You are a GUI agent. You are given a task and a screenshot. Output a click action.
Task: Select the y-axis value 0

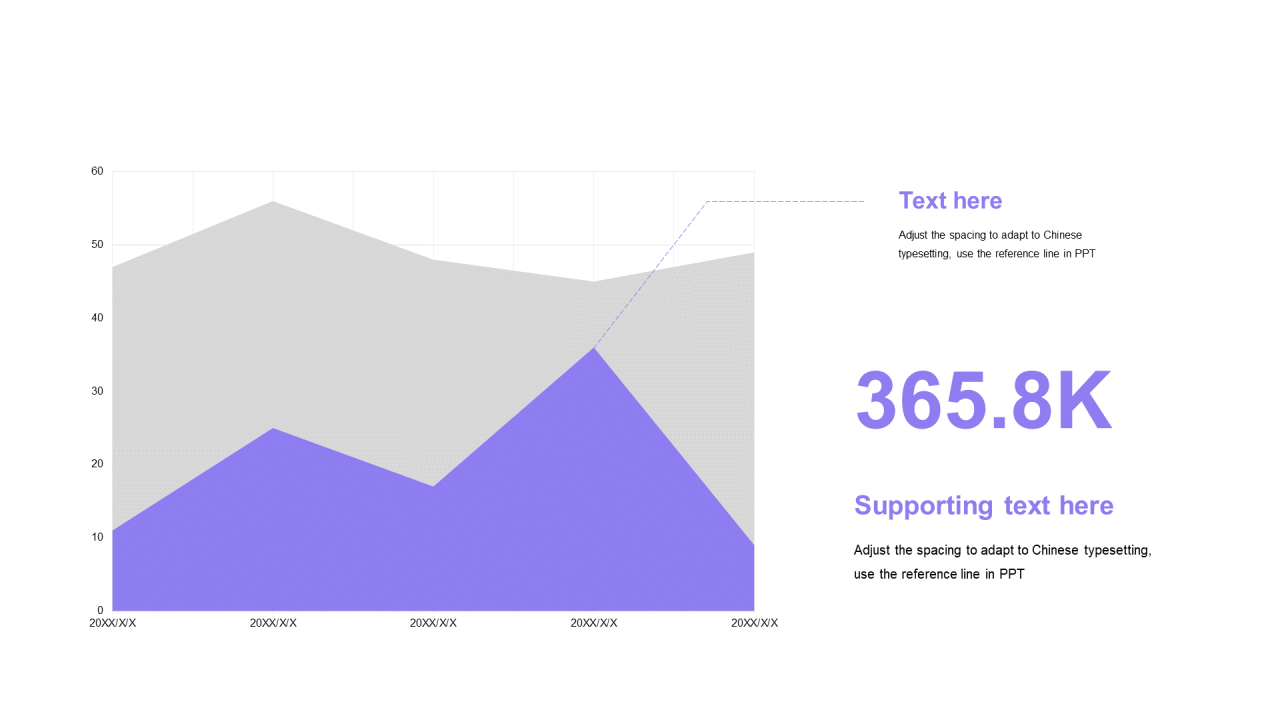click(100, 610)
